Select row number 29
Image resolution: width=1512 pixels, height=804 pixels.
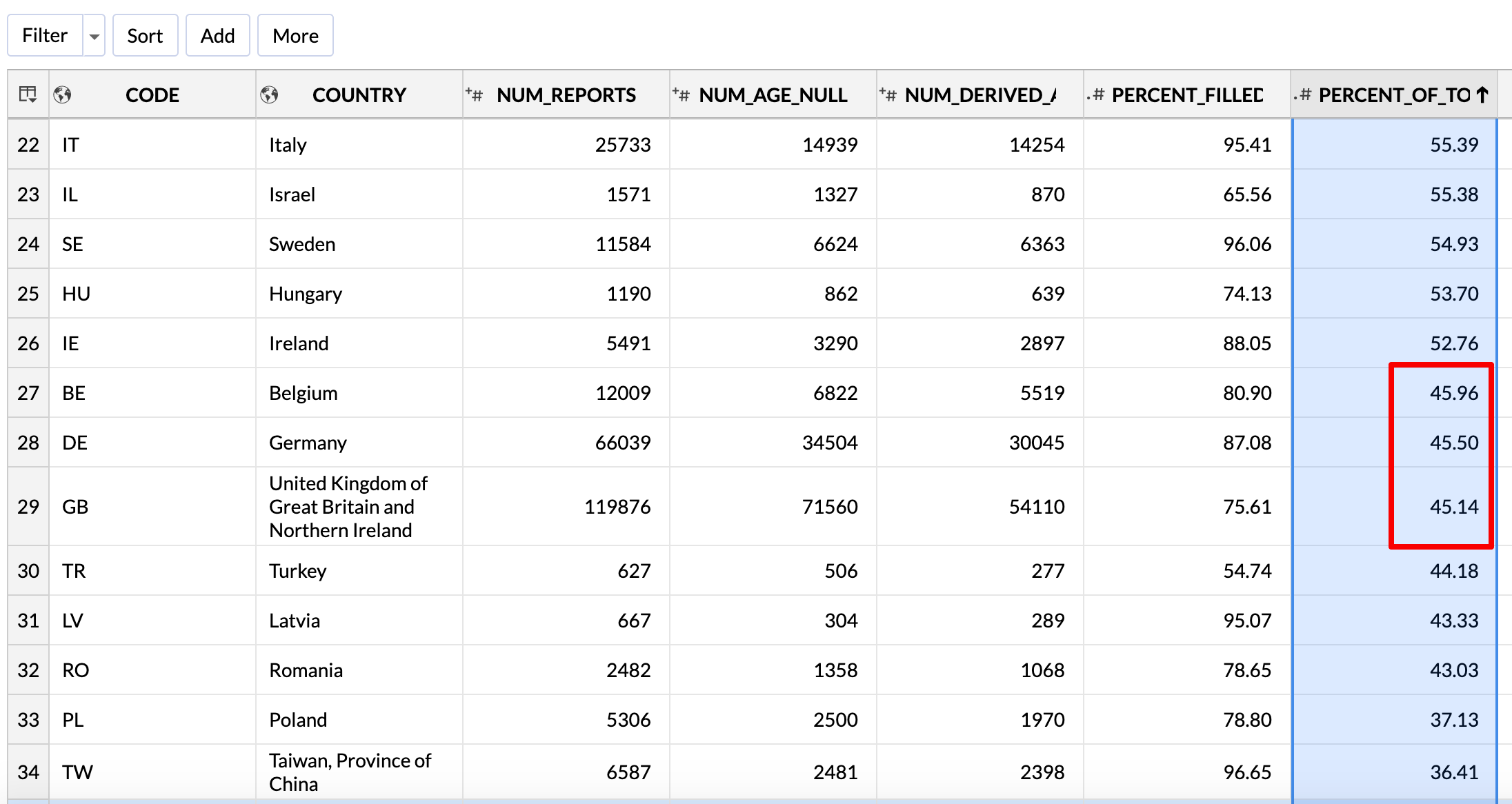point(28,507)
